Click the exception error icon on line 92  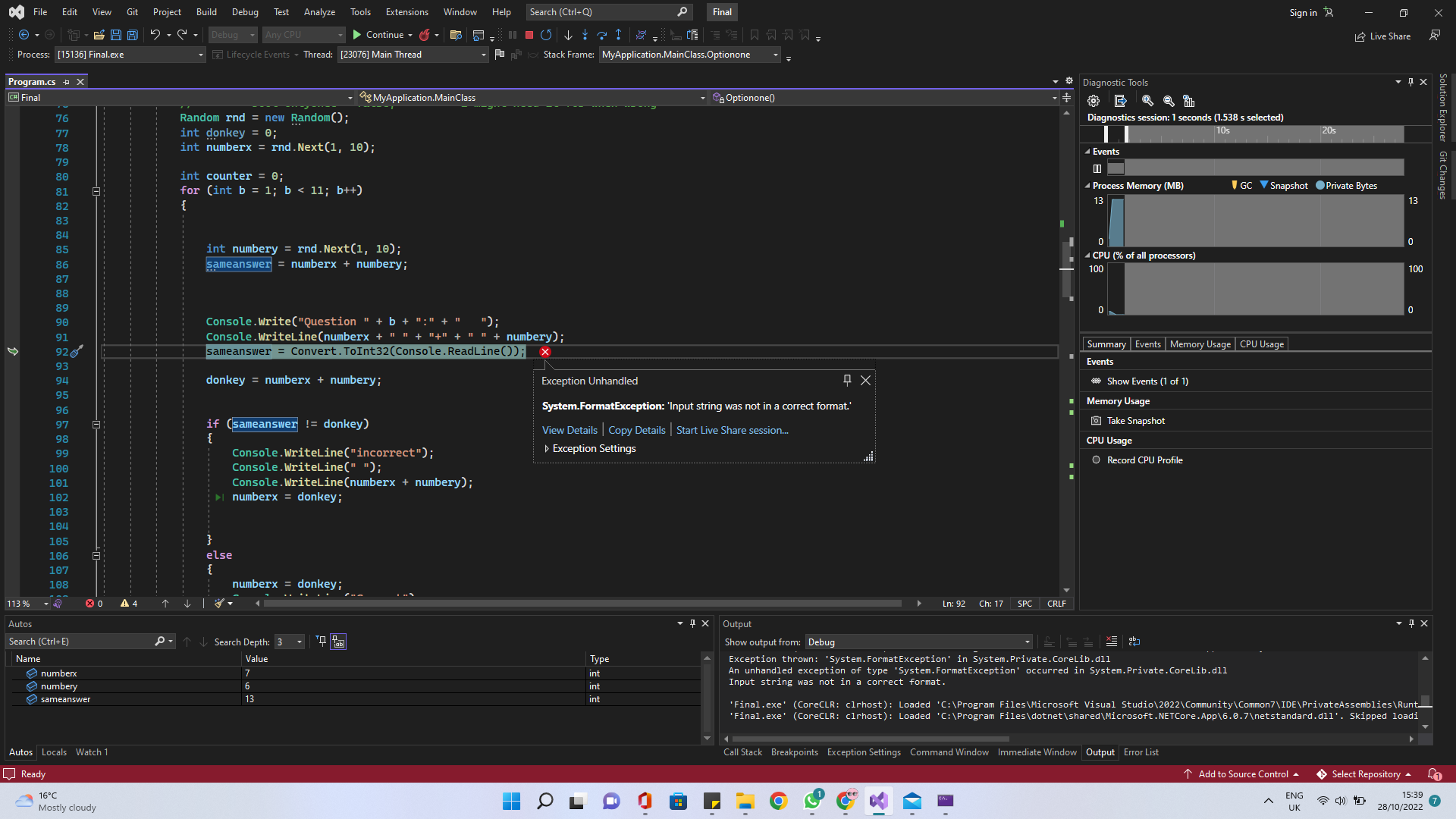pyautogui.click(x=545, y=352)
